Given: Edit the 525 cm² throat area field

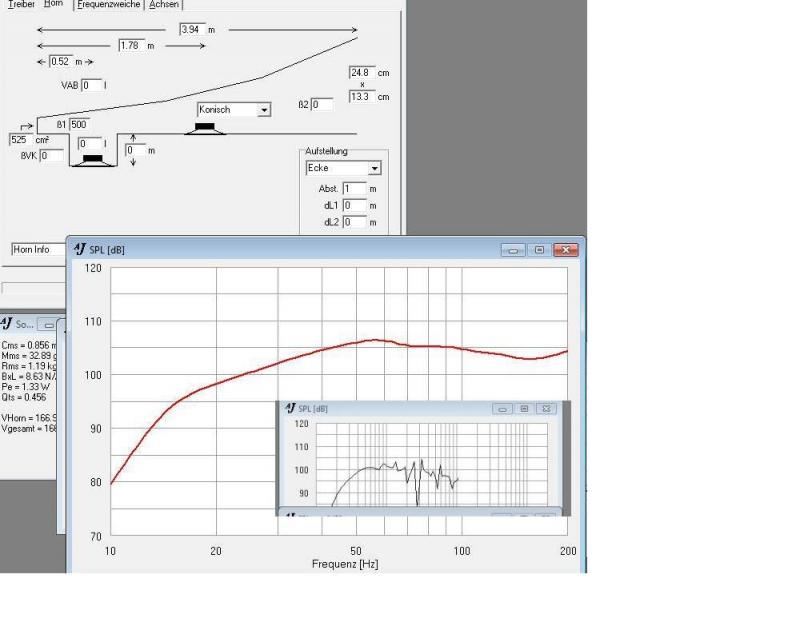Looking at the screenshot, I should tap(21, 139).
